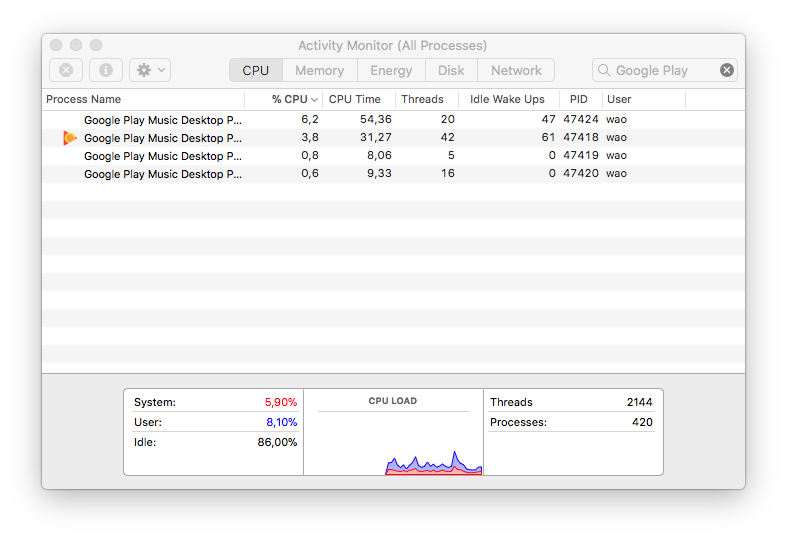The width and height of the screenshot is (787, 539).
Task: Open the gear action menu dropdown
Action: click(150, 70)
